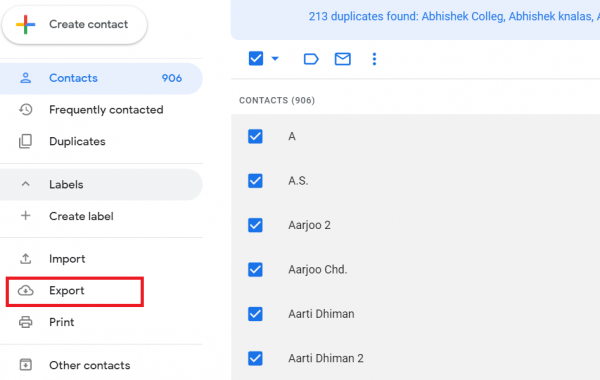Viewport: 600px width, 380px height.
Task: Click the manage labels icon in toolbar
Action: pyautogui.click(x=311, y=59)
